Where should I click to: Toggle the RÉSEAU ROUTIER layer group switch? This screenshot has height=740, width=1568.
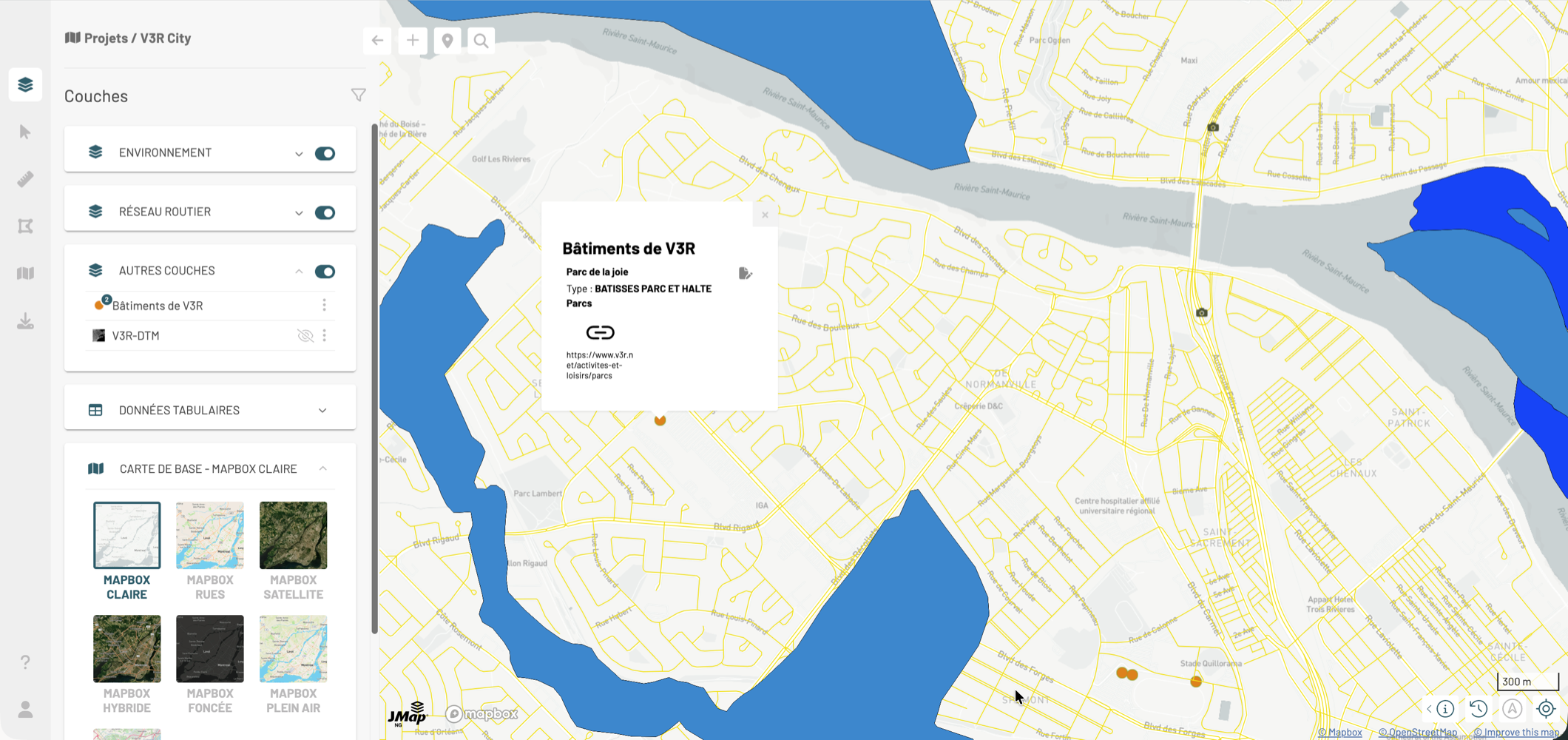[x=325, y=212]
